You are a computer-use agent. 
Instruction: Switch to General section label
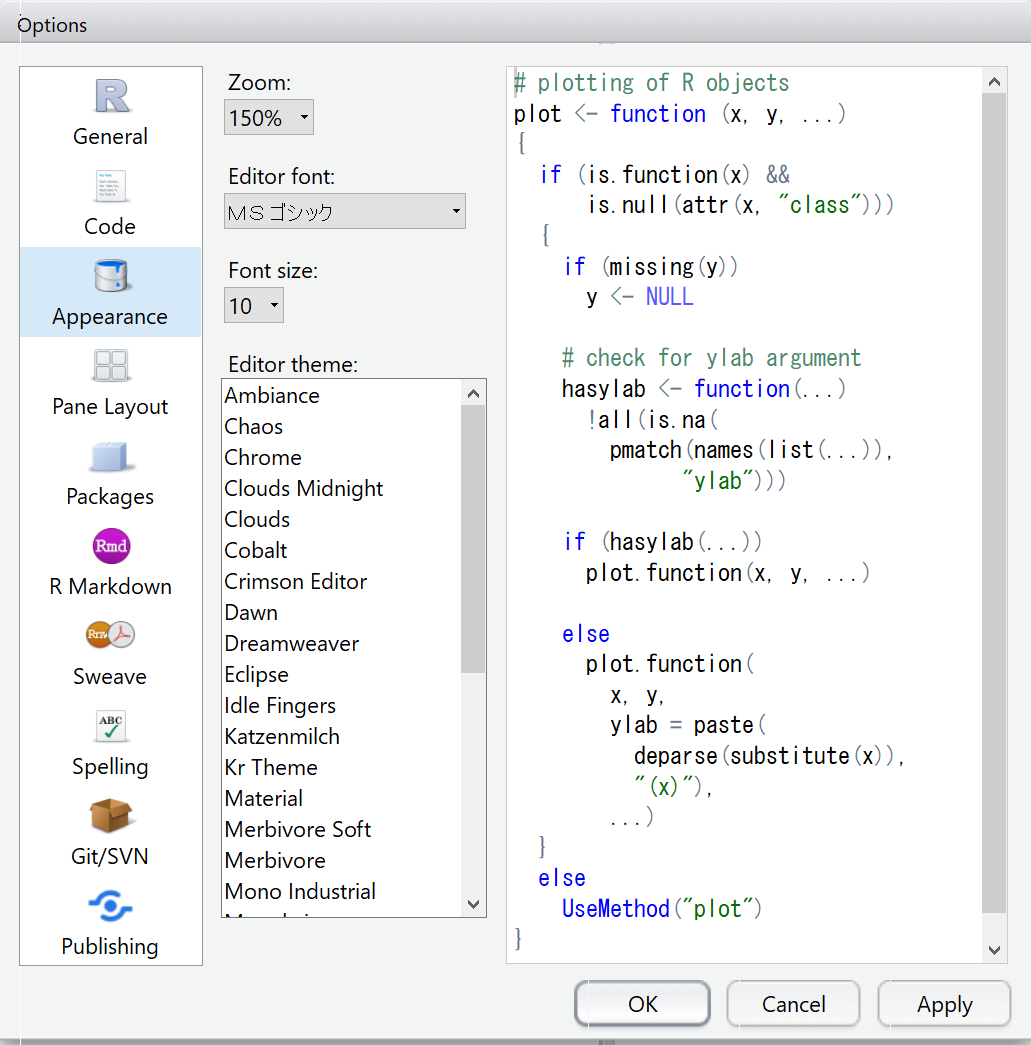click(x=111, y=136)
